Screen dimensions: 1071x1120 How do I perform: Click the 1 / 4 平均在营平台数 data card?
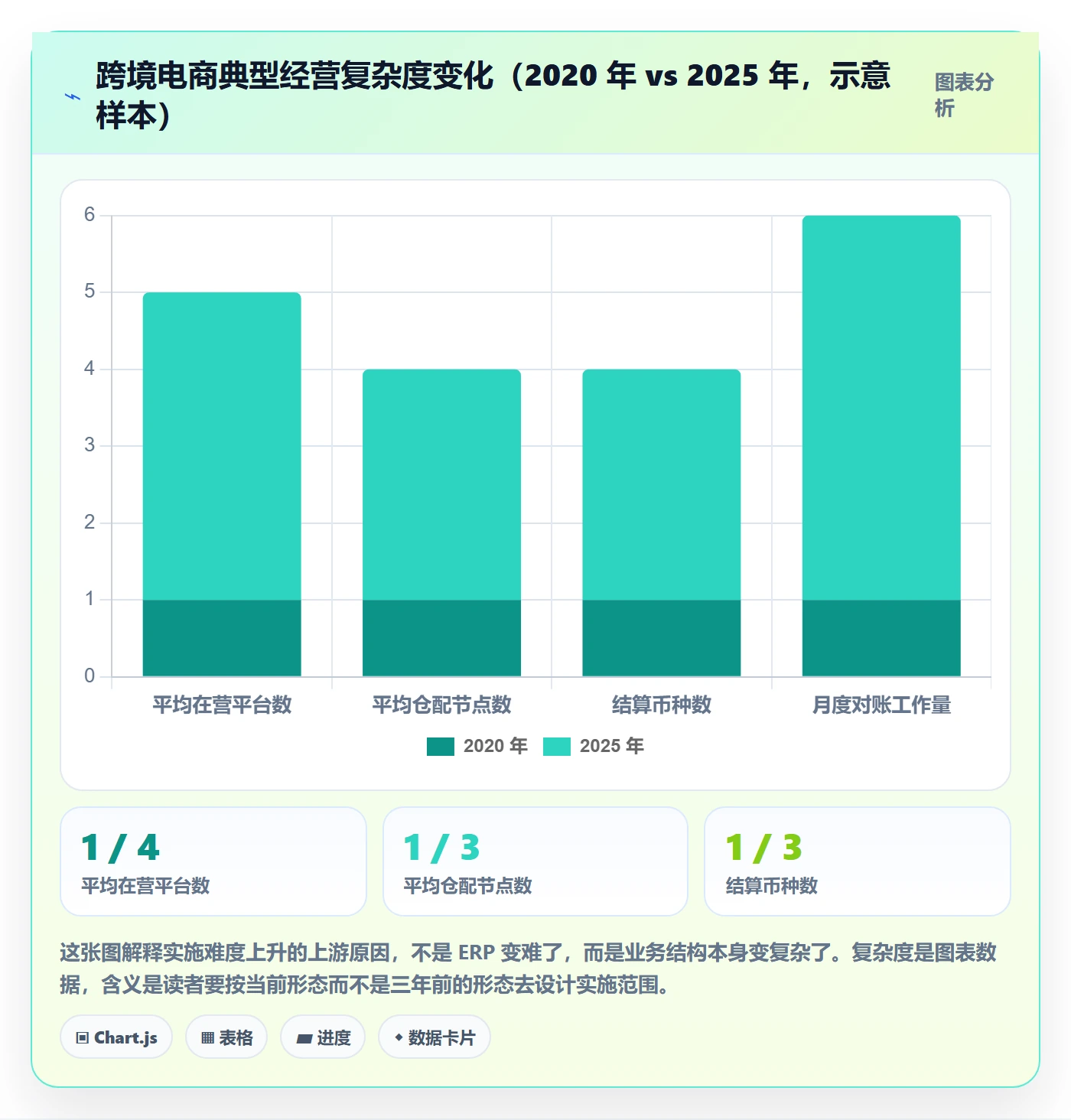click(213, 861)
